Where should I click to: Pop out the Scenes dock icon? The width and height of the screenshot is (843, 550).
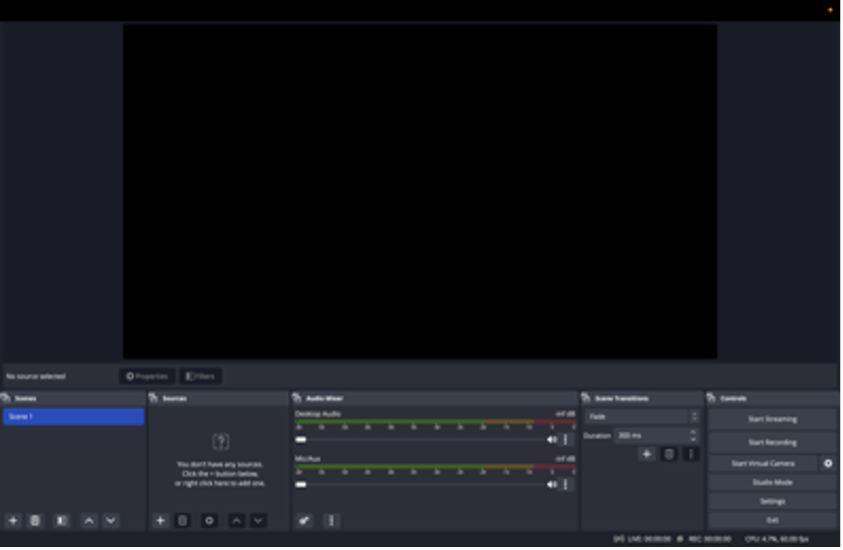[6, 399]
